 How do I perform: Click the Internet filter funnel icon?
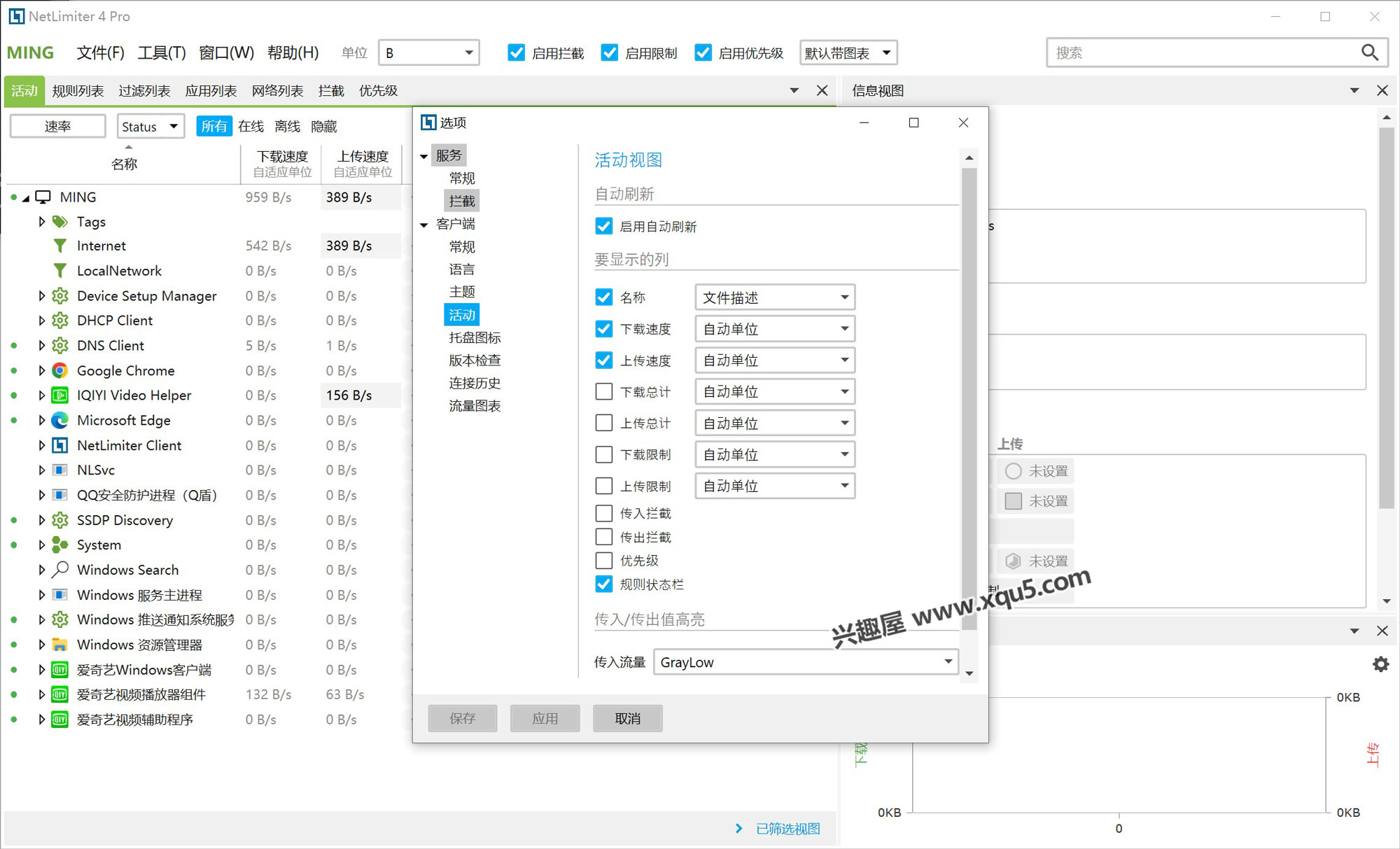coord(60,246)
